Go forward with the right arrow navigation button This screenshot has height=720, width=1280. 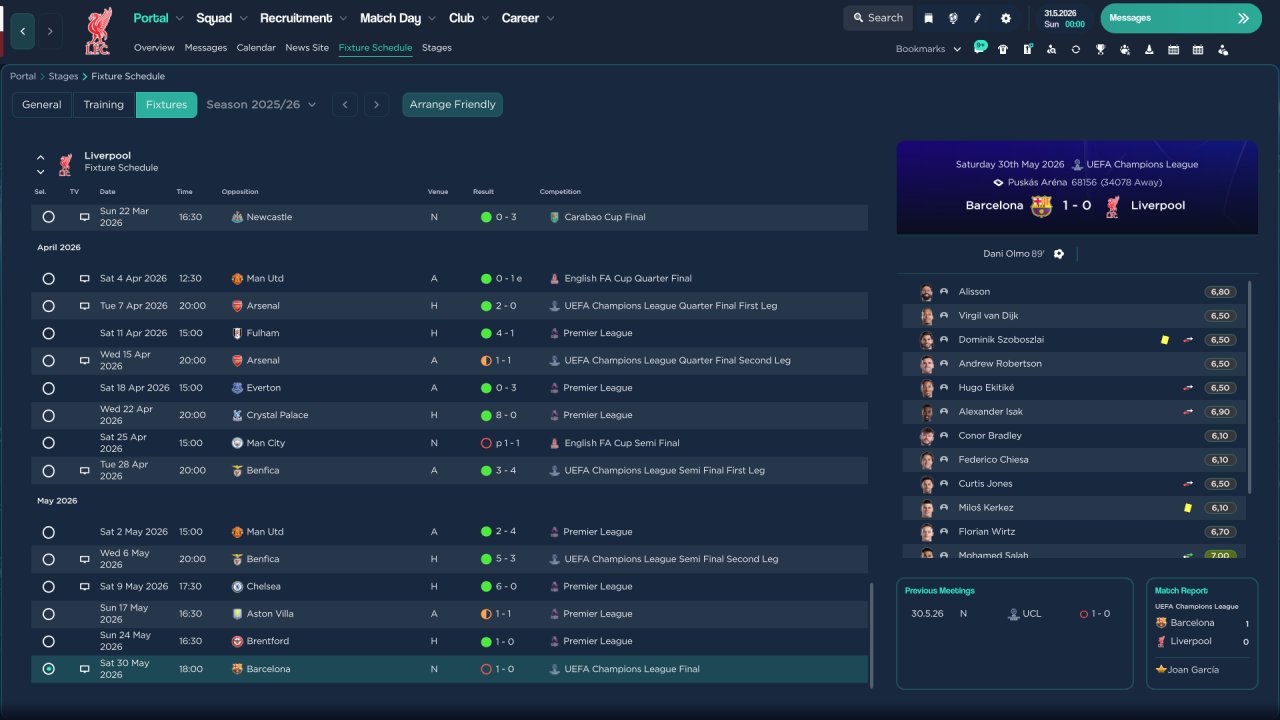(x=50, y=31)
